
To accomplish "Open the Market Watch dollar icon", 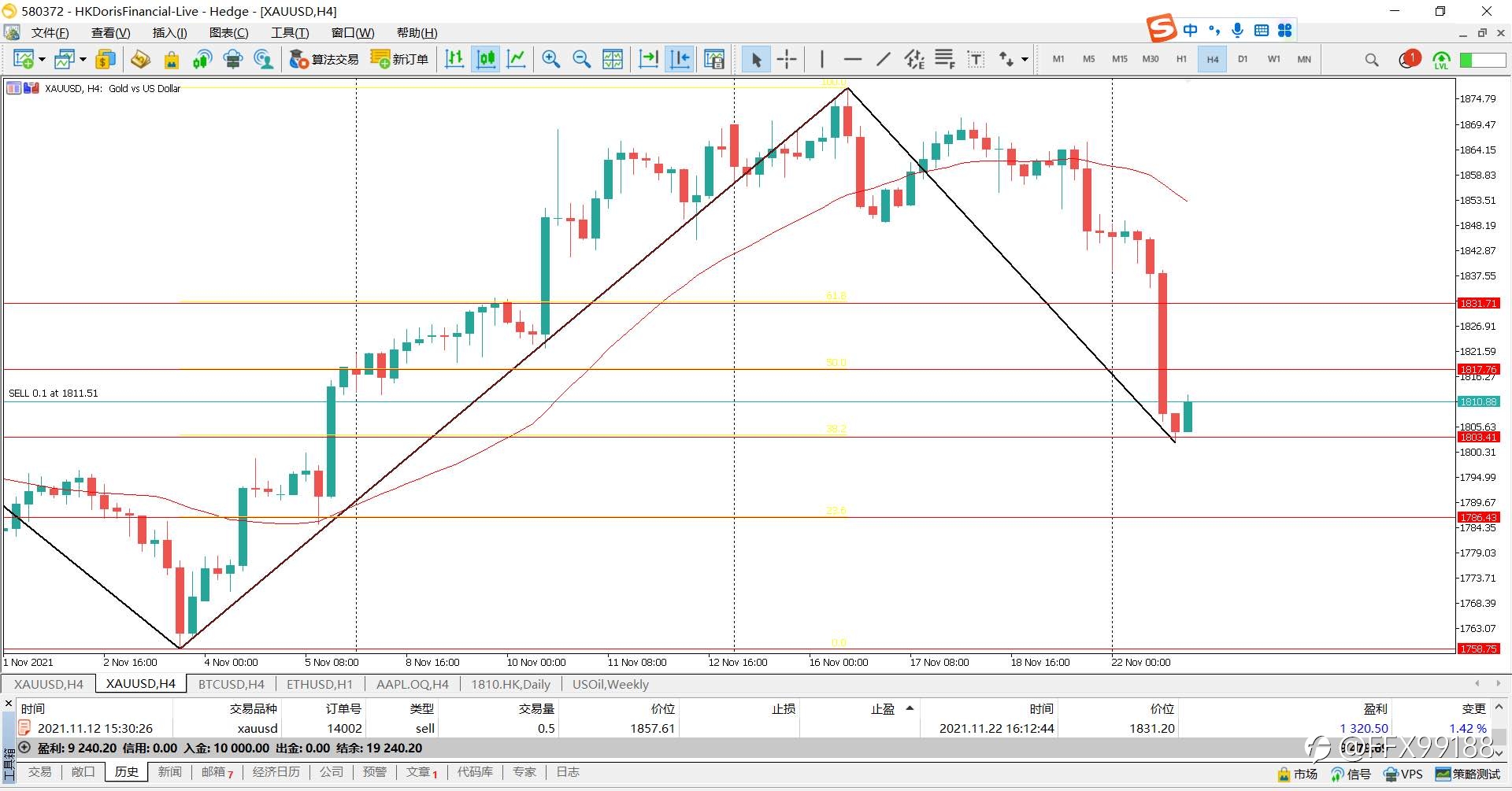I will click(x=105, y=59).
